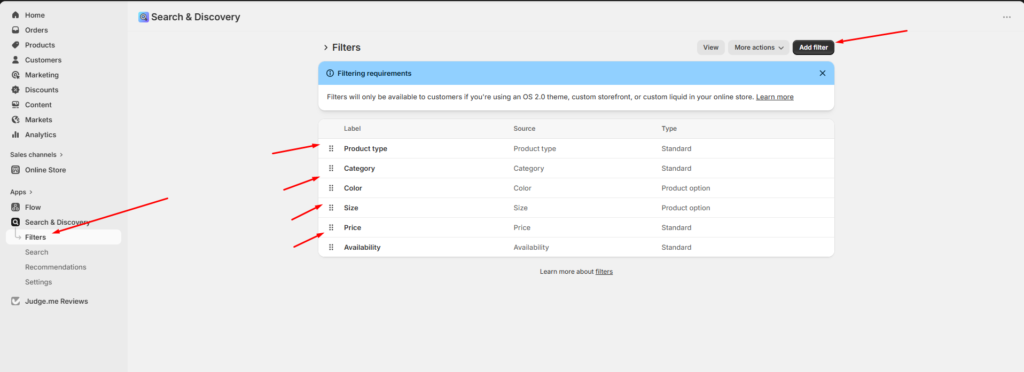Open the More actions dropdown
Viewport: 1024px width, 372px height.
pos(758,48)
